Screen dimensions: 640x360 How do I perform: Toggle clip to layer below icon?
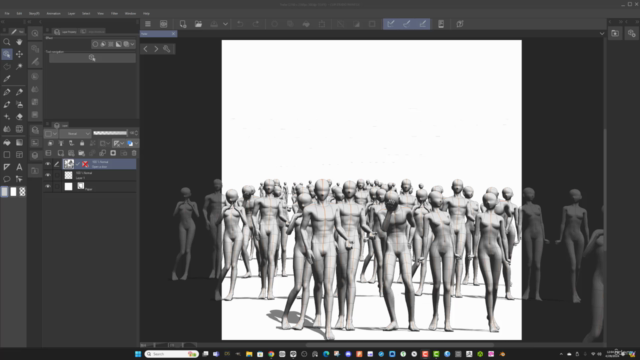tap(50, 143)
